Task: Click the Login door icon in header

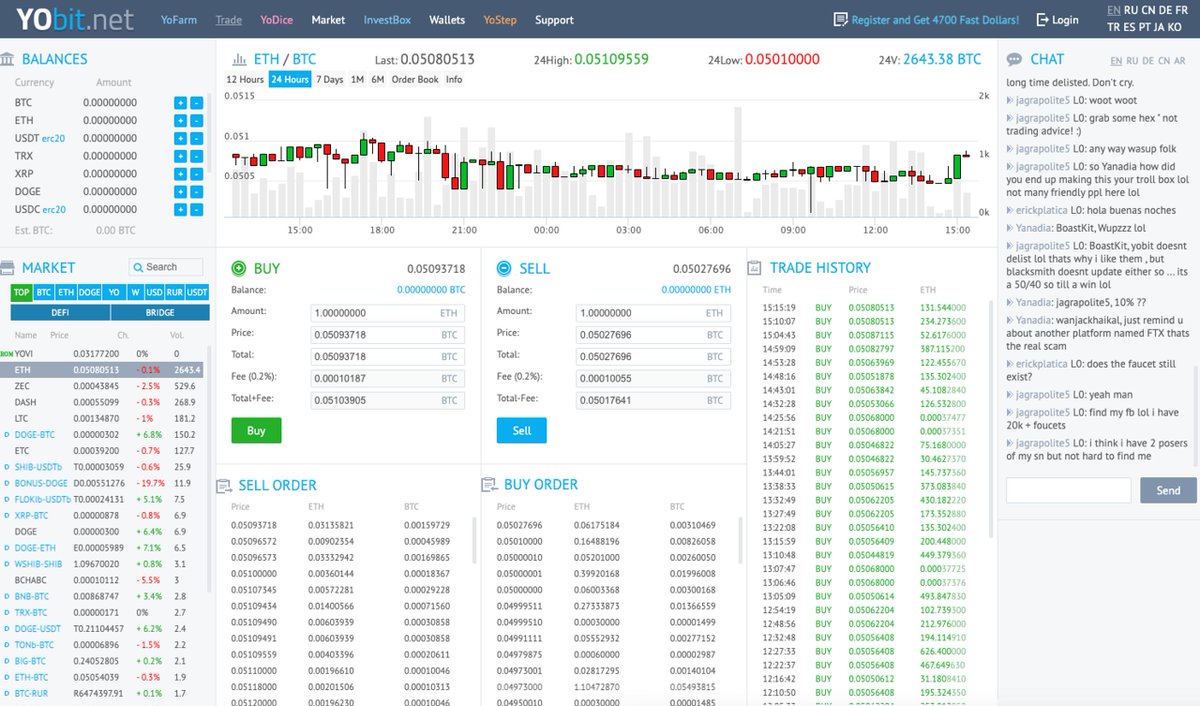Action: point(1042,20)
